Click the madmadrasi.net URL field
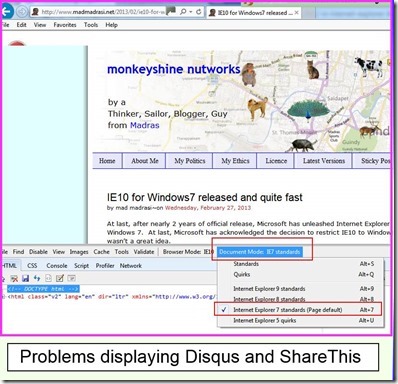 [103, 12]
